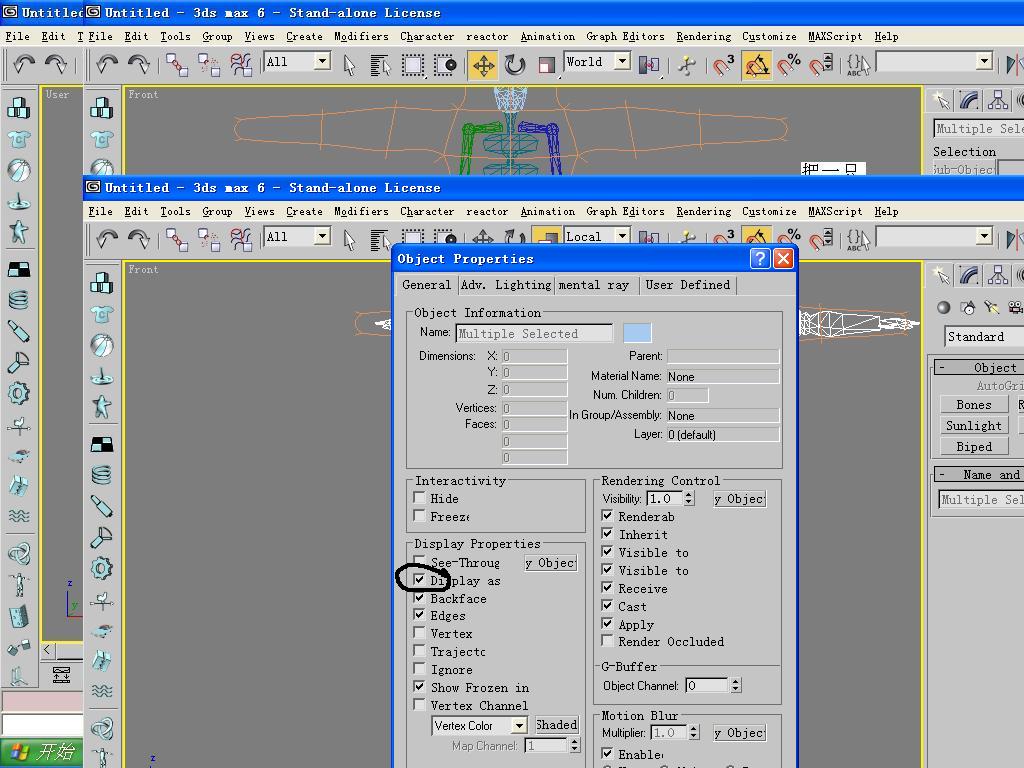
Task: Open the Local coordinate system dropdown in the front window
Action: 622,235
